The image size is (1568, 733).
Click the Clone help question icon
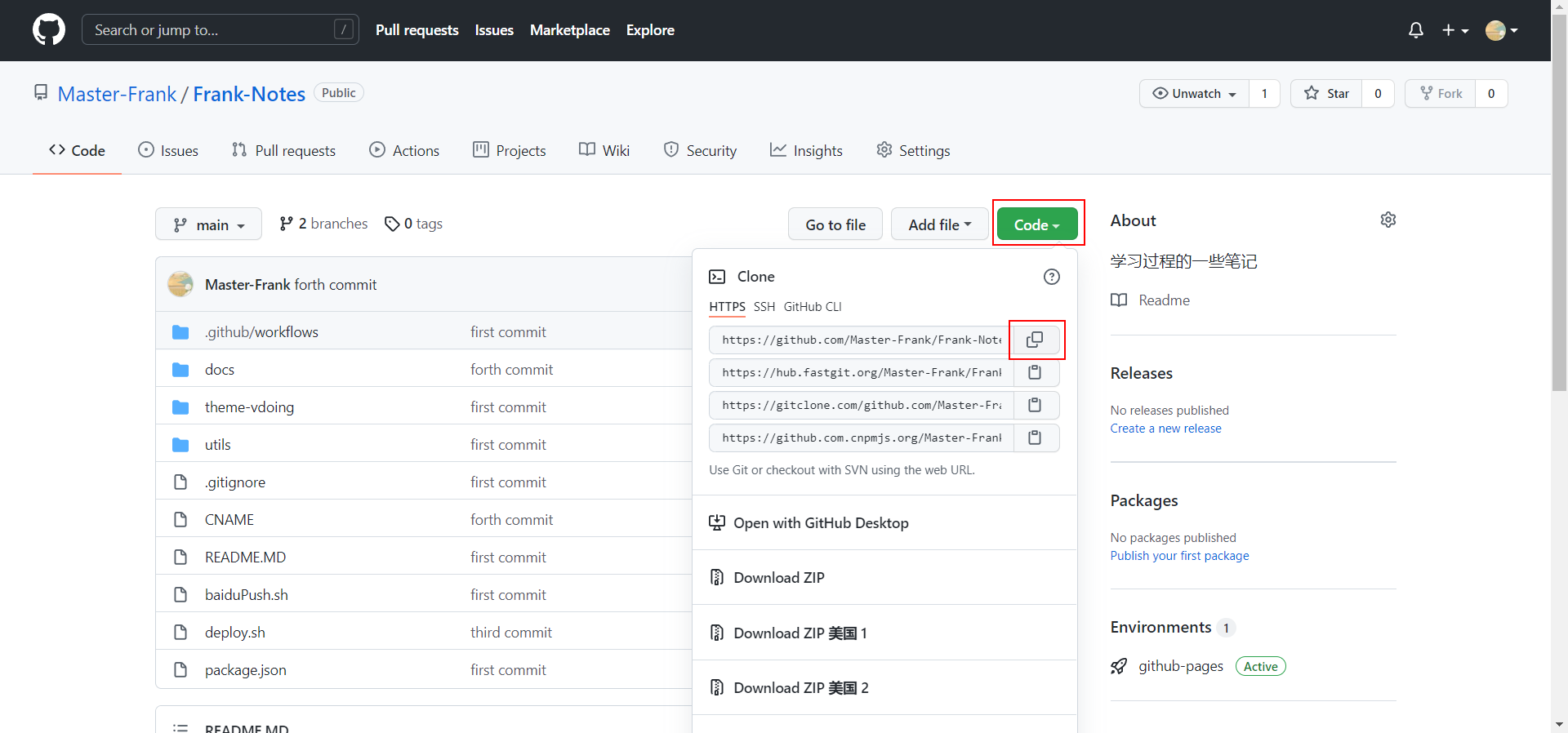[1052, 277]
